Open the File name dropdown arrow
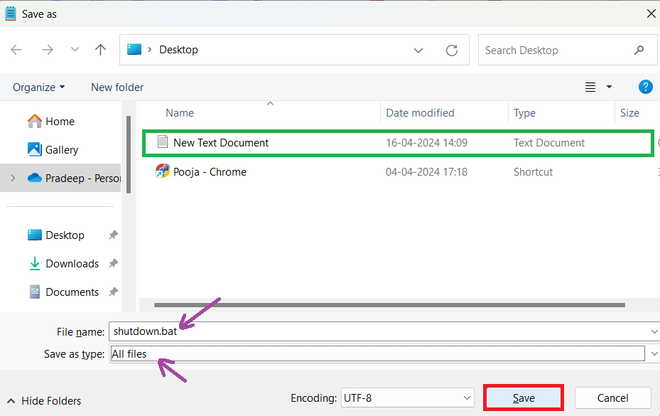 coord(654,331)
